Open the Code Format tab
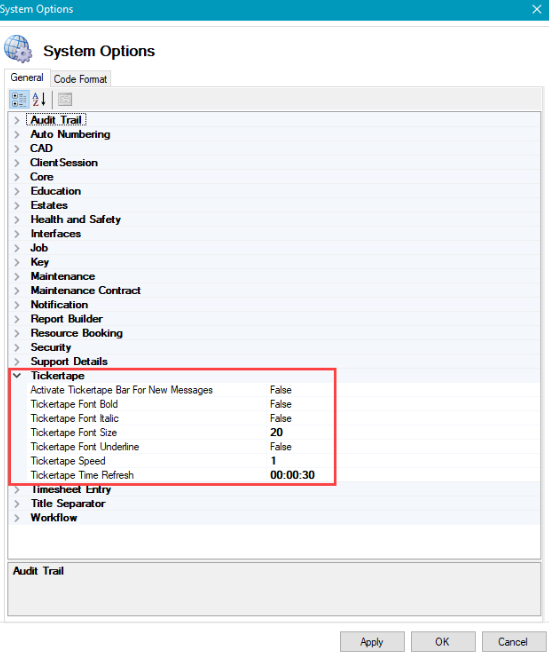This screenshot has height=657, width=549. tap(80, 79)
